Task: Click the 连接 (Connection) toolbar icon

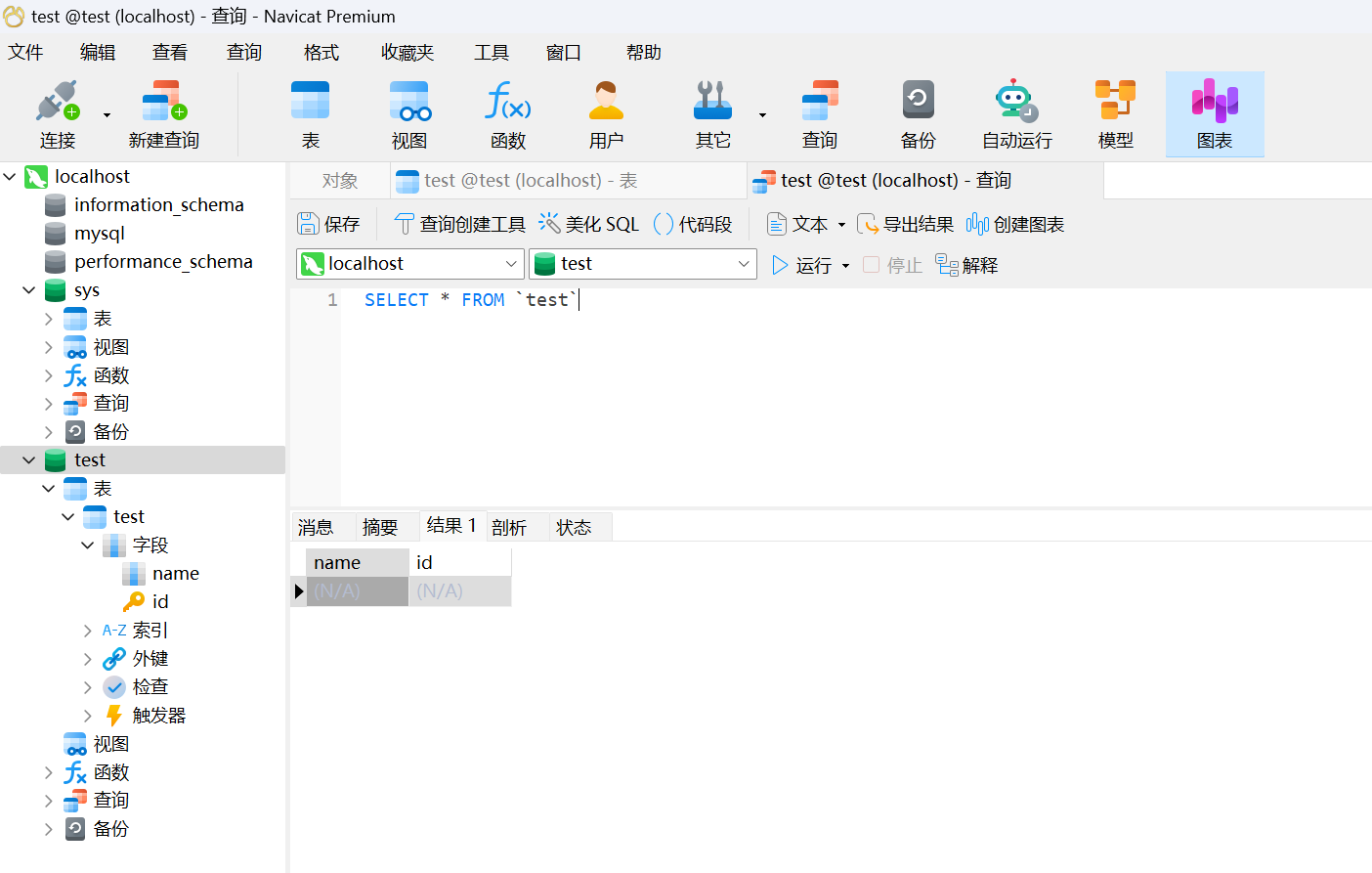Action: tap(57, 114)
